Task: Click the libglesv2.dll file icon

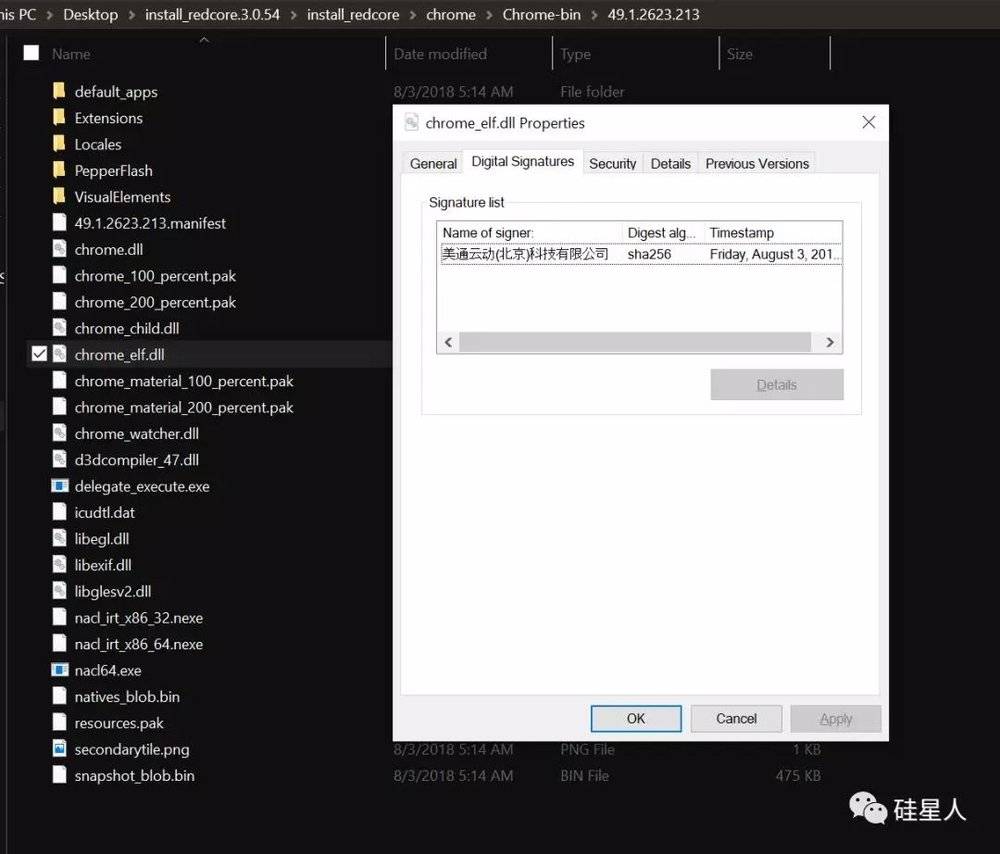Action: tap(59, 591)
